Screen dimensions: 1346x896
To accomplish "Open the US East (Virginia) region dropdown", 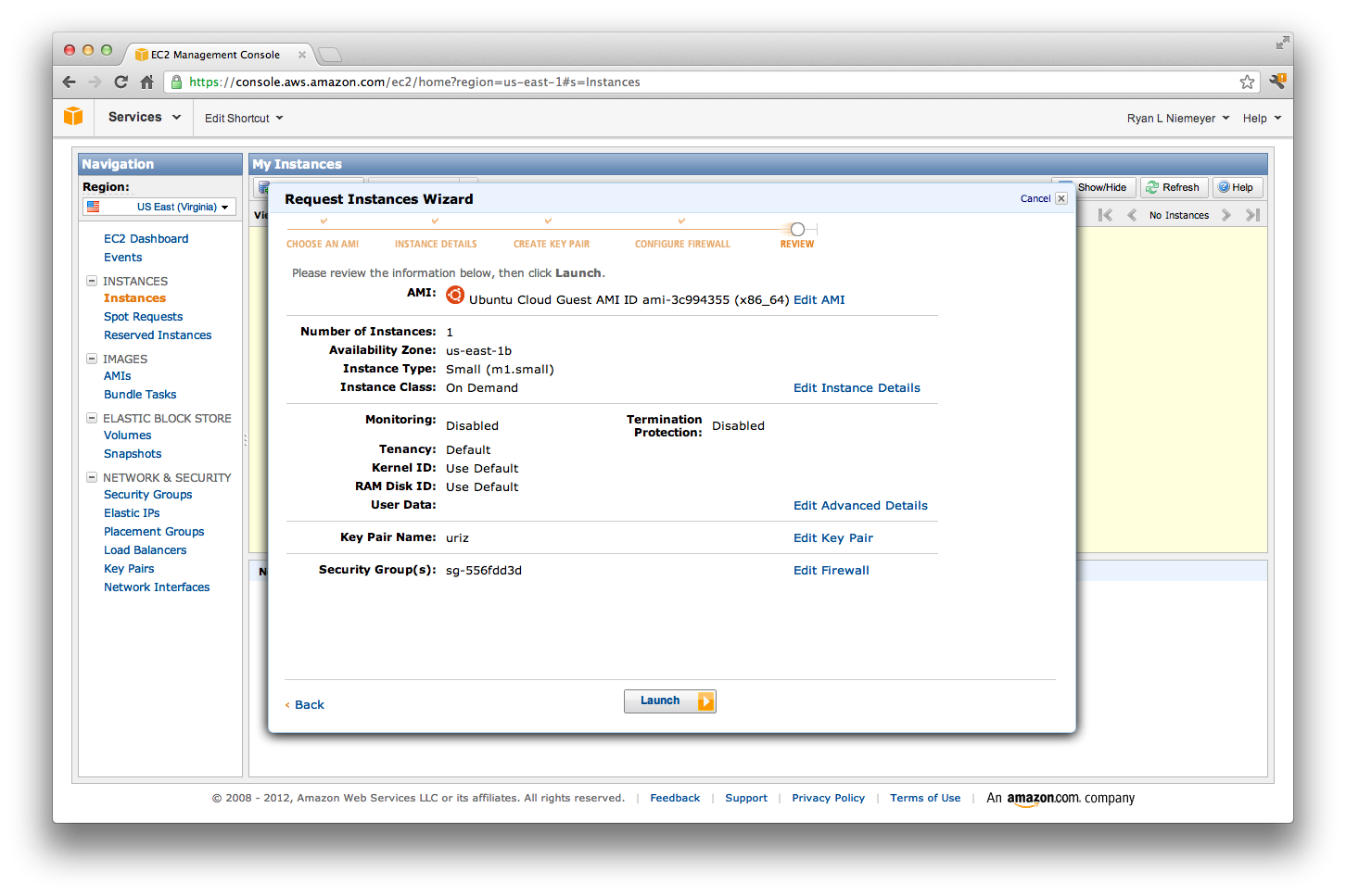I will 159,207.
